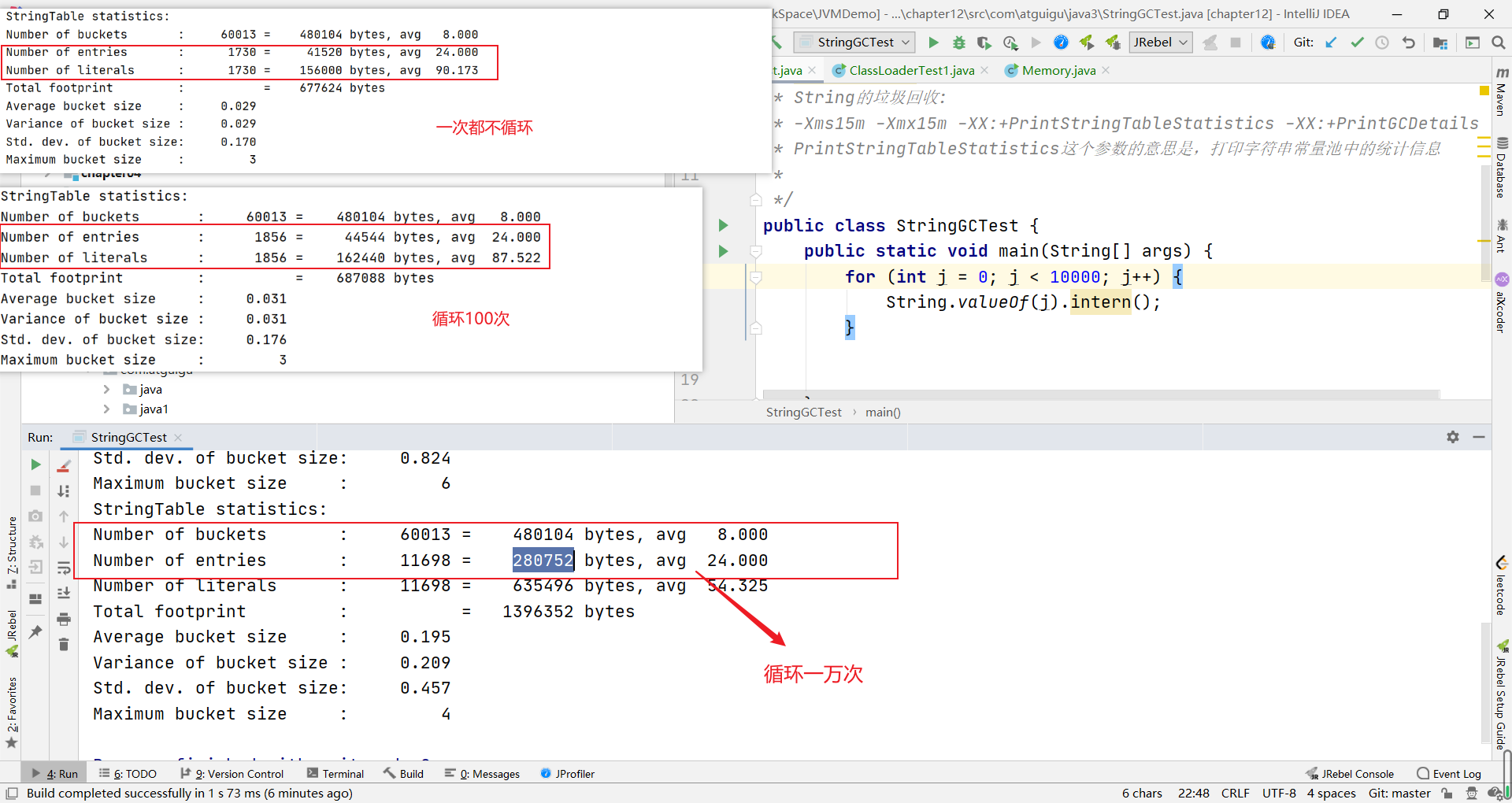Screen dimensions: 1512x803
Task: Run StringGCTest with the green Run toolbar button
Action: pos(933,43)
